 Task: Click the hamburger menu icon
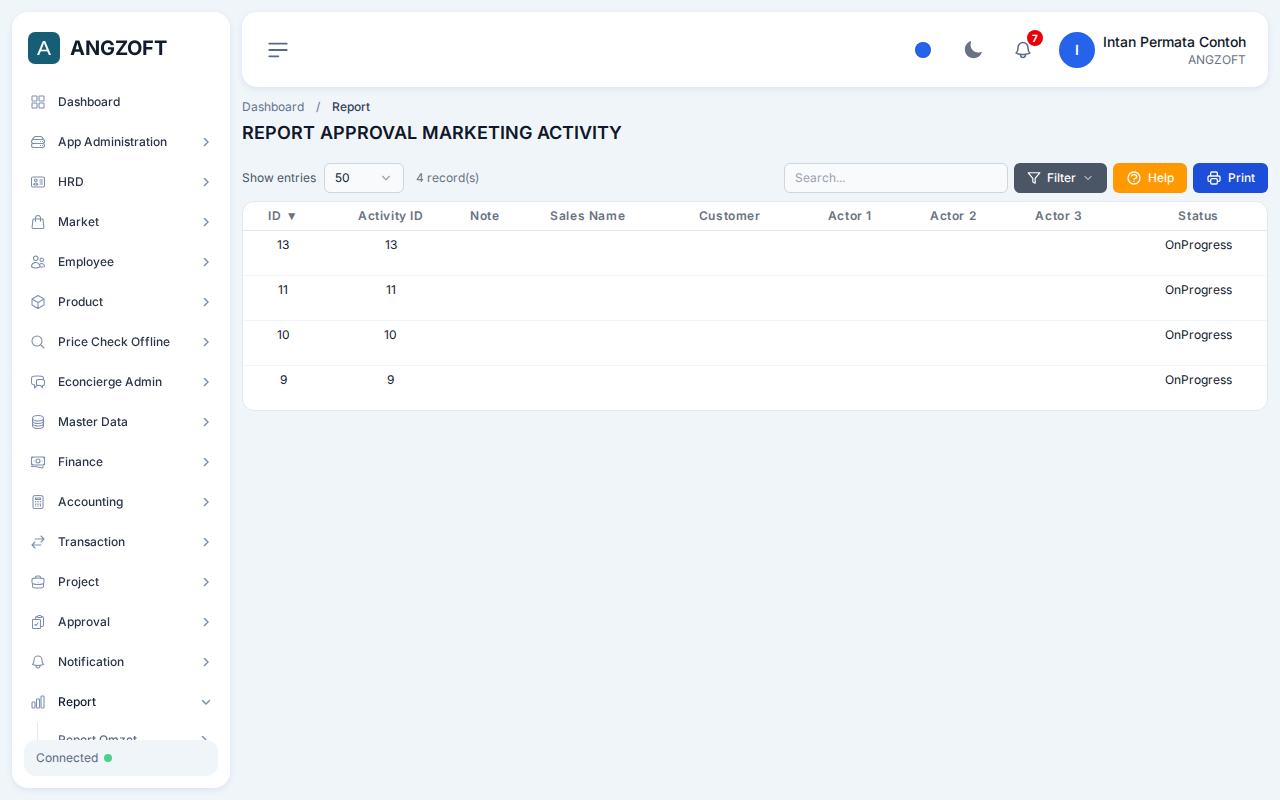(x=278, y=50)
